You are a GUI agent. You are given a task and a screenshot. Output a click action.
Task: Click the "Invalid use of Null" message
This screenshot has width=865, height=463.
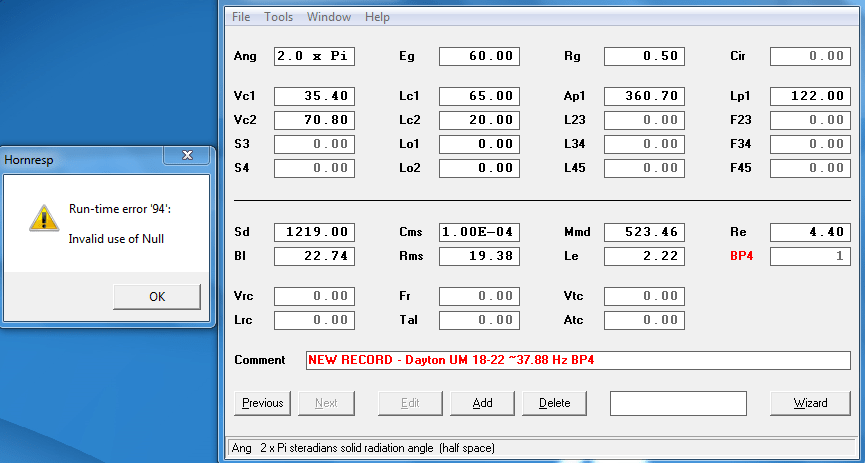click(116, 239)
